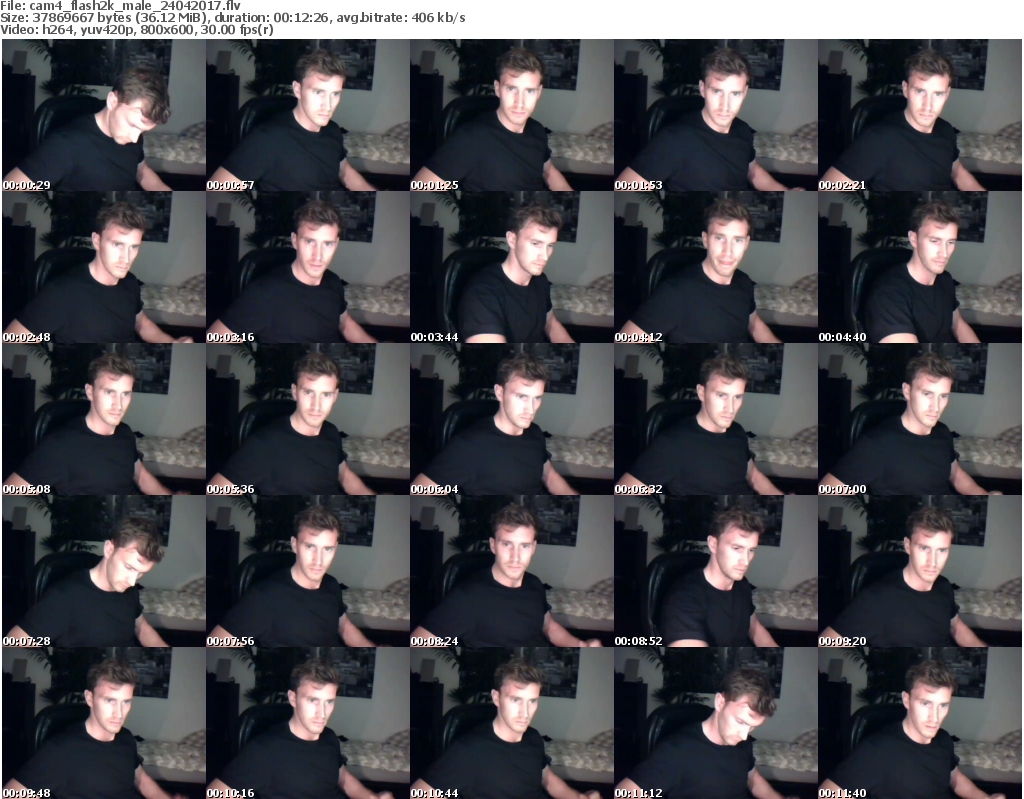Select the frame stamped 00:10:44

(x=511, y=723)
